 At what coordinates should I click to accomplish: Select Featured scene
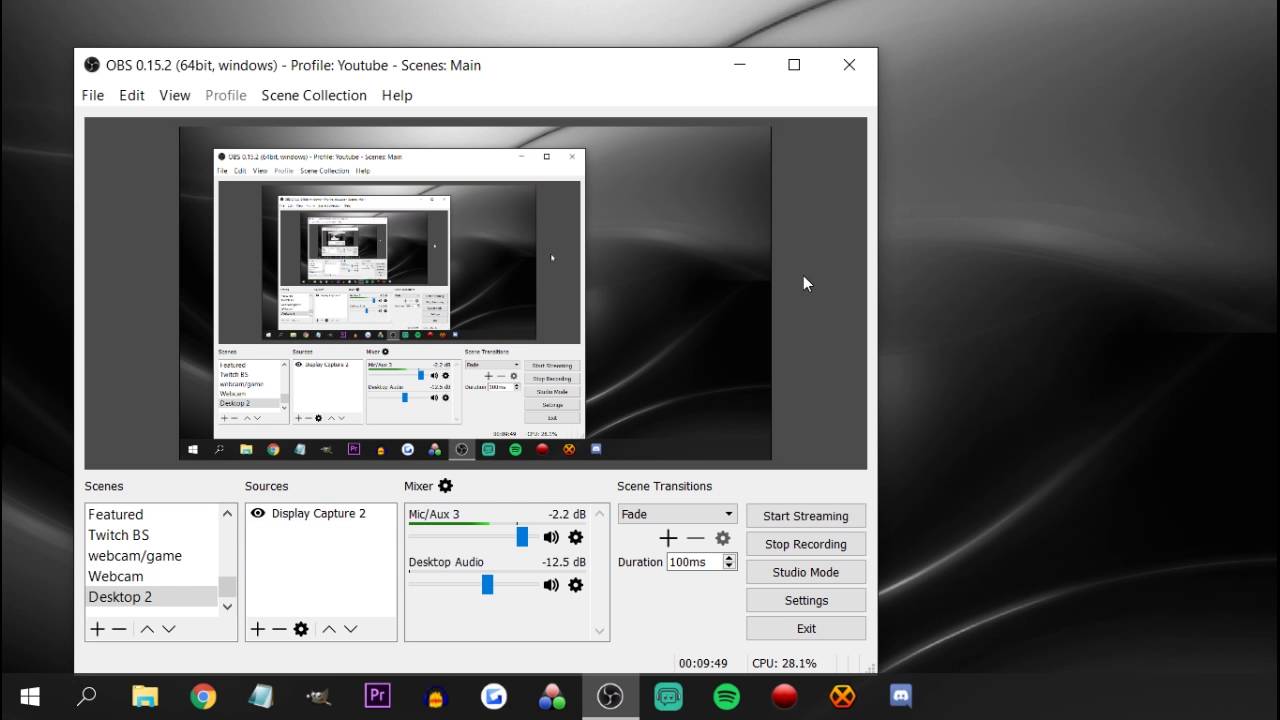point(152,514)
